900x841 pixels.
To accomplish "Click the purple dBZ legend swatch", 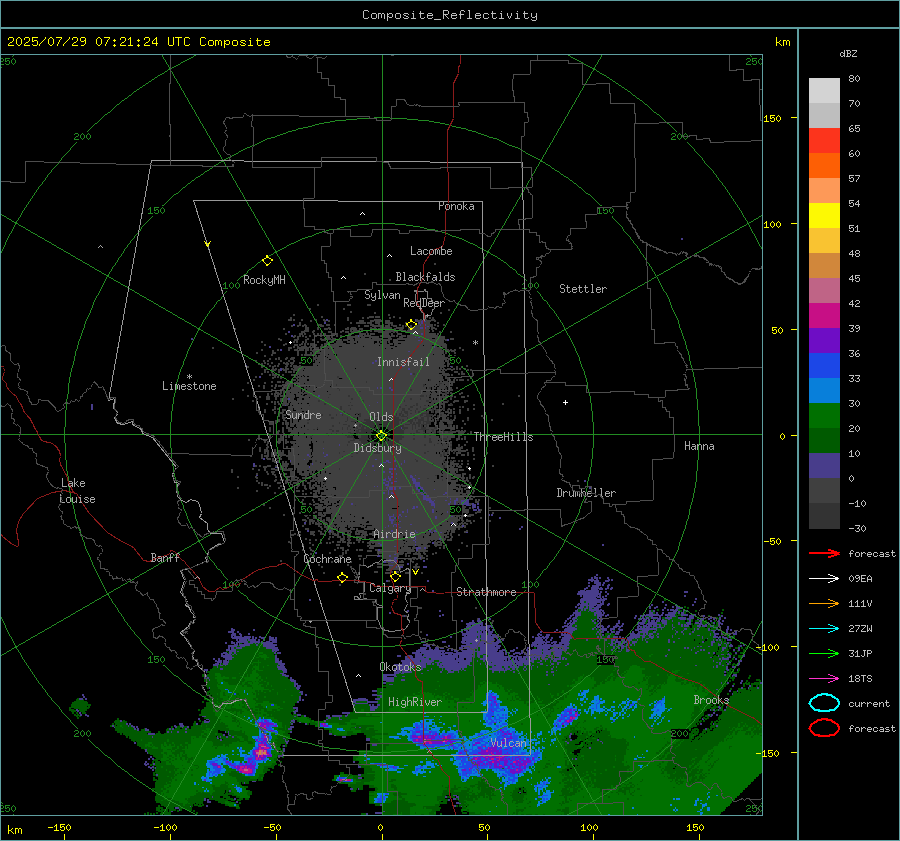I will point(824,340).
